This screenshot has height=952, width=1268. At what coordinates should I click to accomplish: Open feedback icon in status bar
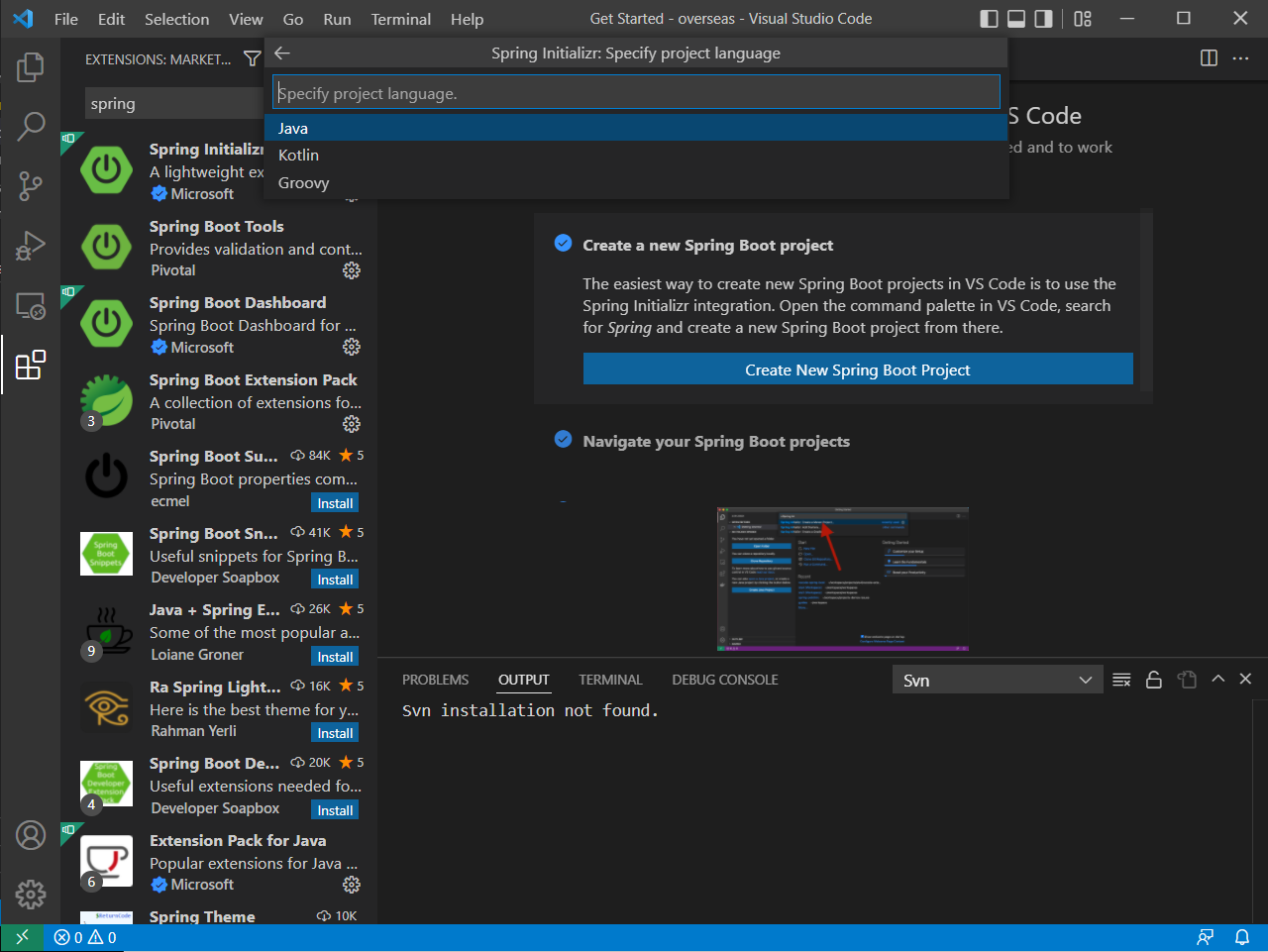(1206, 937)
